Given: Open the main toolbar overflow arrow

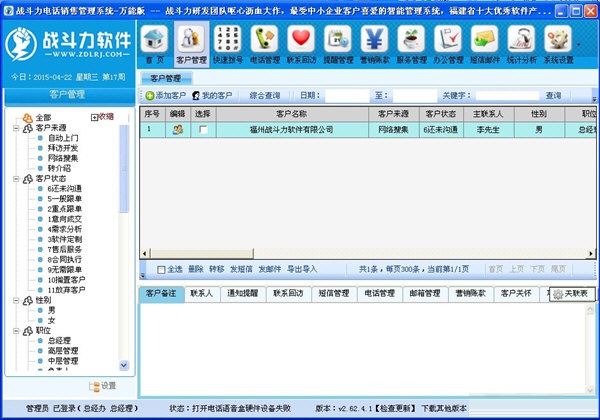Looking at the screenshot, I should [579, 45].
